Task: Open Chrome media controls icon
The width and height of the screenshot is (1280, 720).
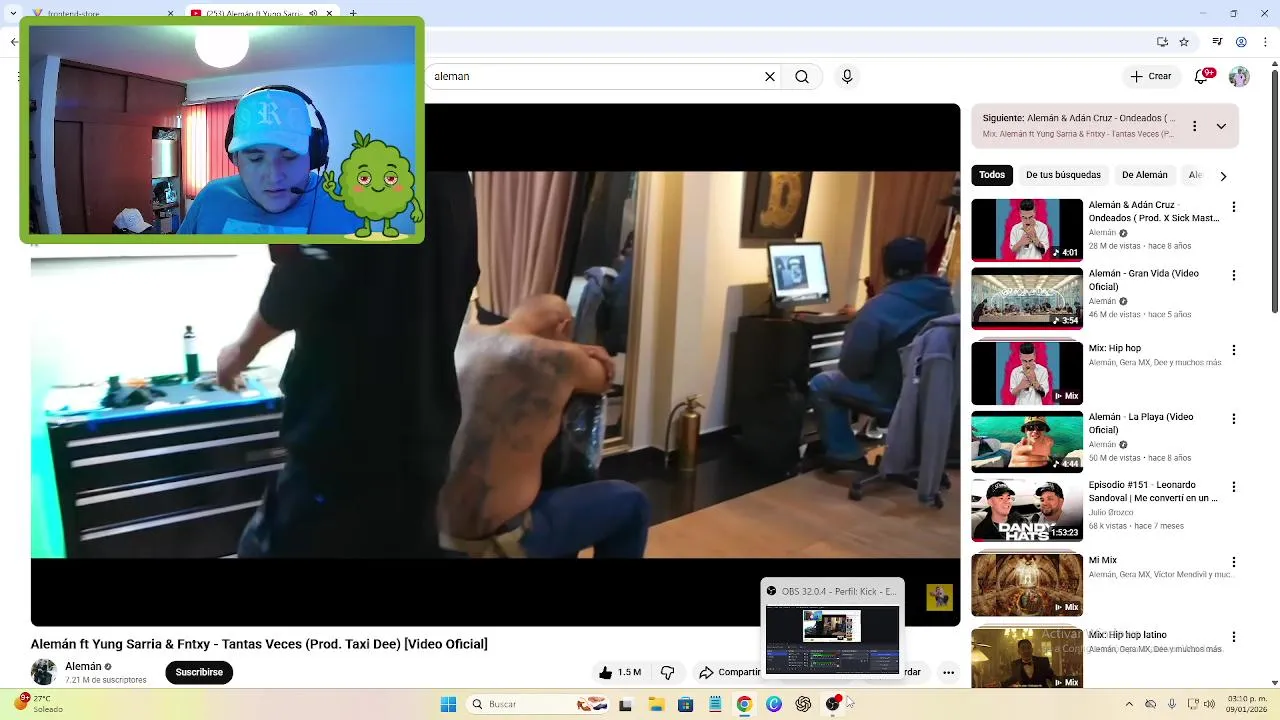Action: point(1217,42)
